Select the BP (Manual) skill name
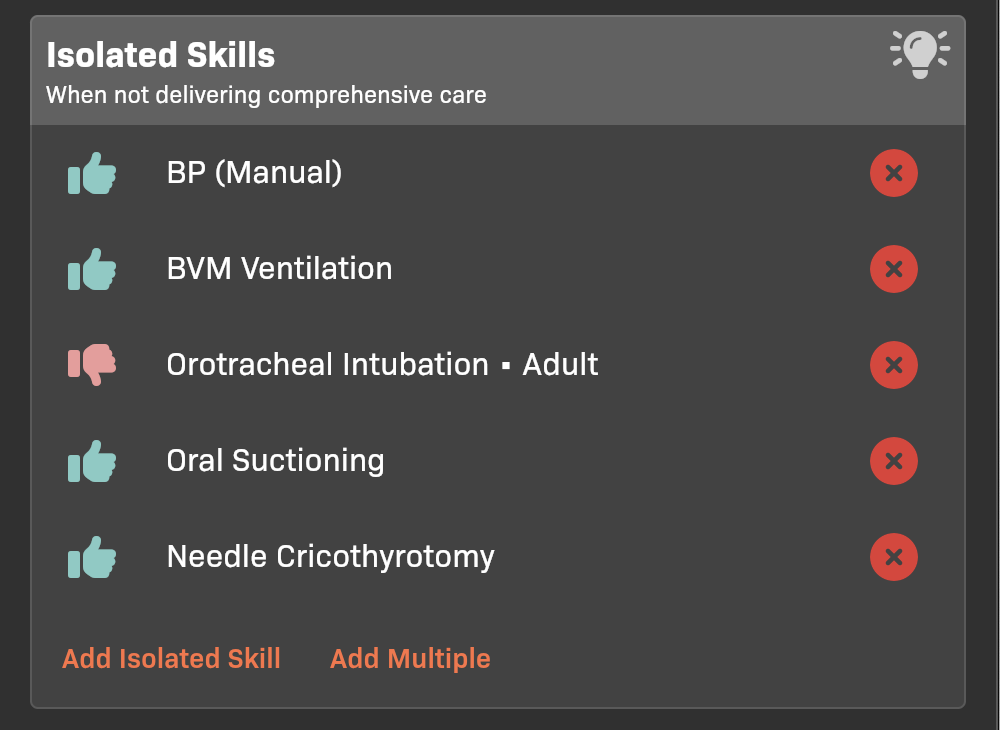Image resolution: width=1000 pixels, height=730 pixels. point(254,173)
